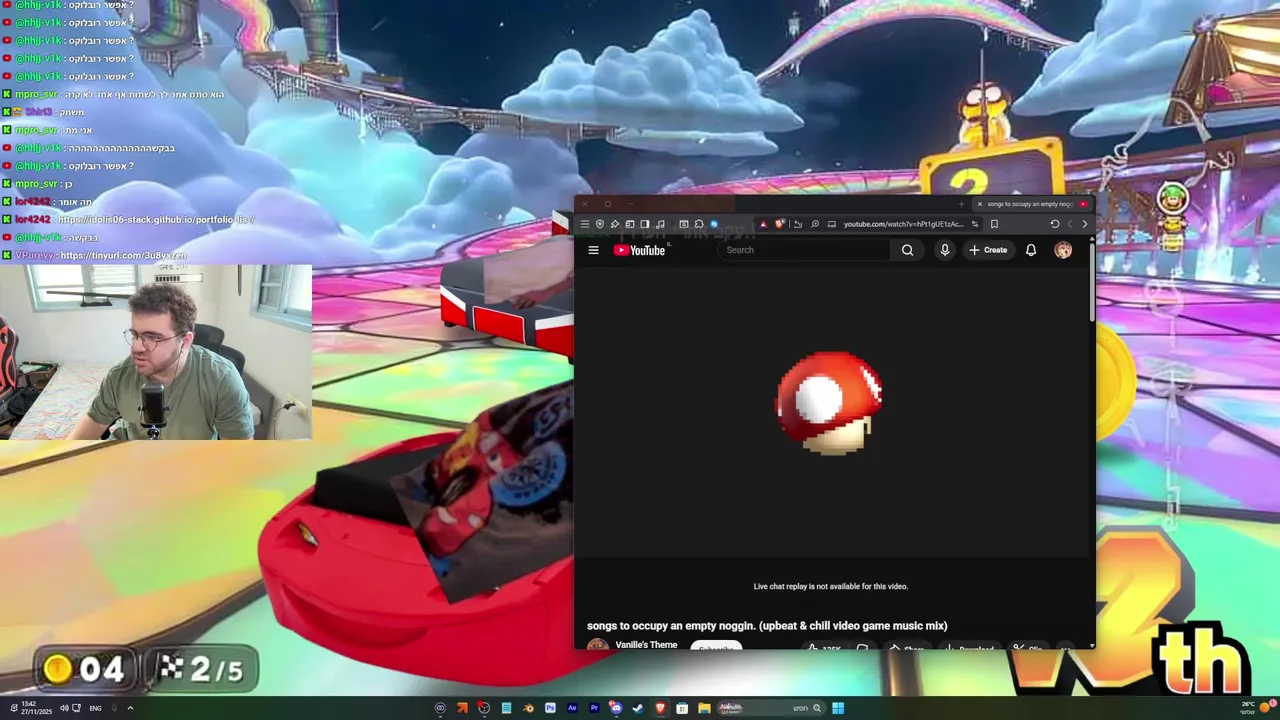Go to YouTube home via logo
The width and height of the screenshot is (1280, 720).
[640, 250]
